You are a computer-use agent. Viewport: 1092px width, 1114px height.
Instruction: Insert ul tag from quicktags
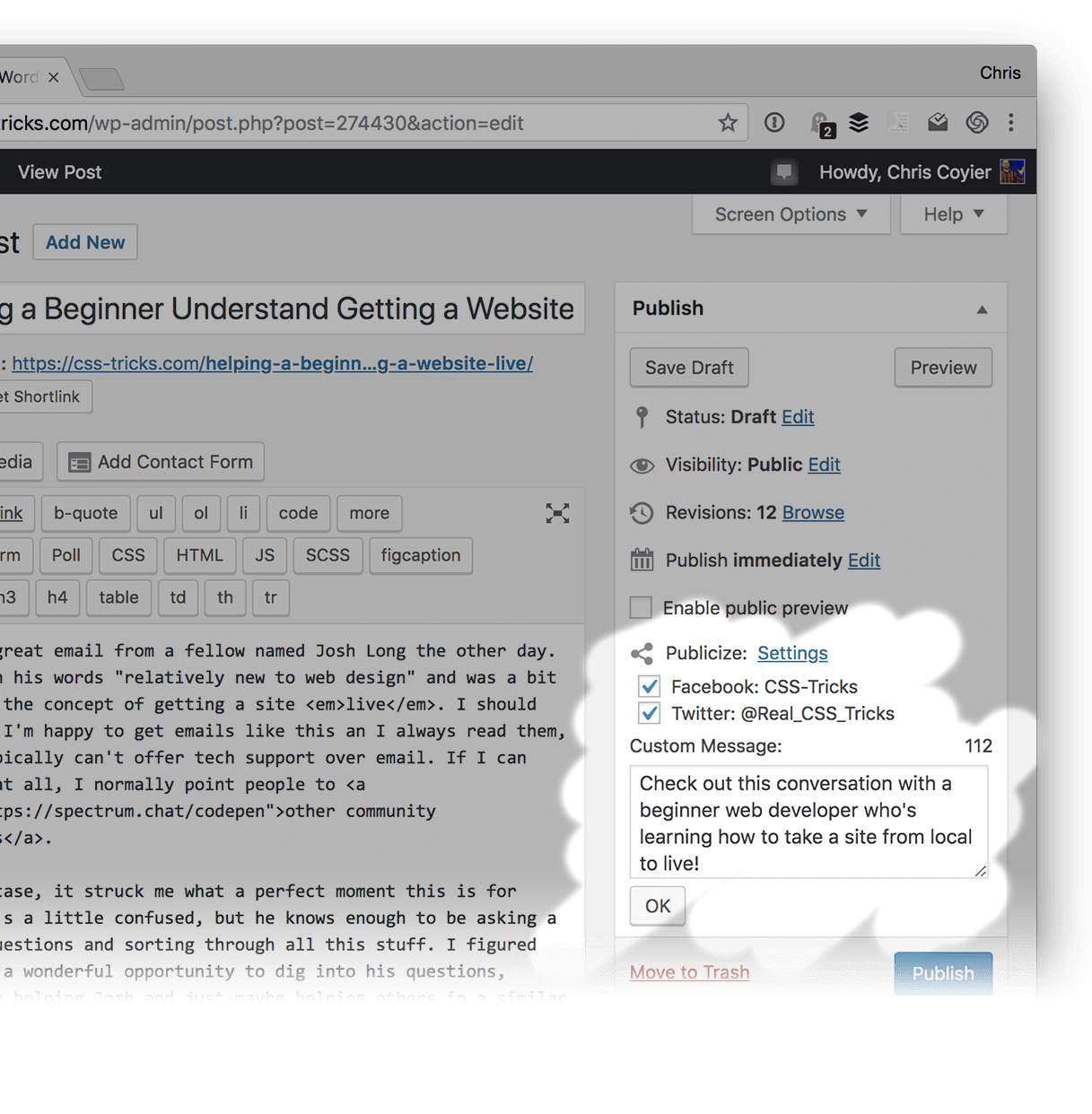(156, 513)
